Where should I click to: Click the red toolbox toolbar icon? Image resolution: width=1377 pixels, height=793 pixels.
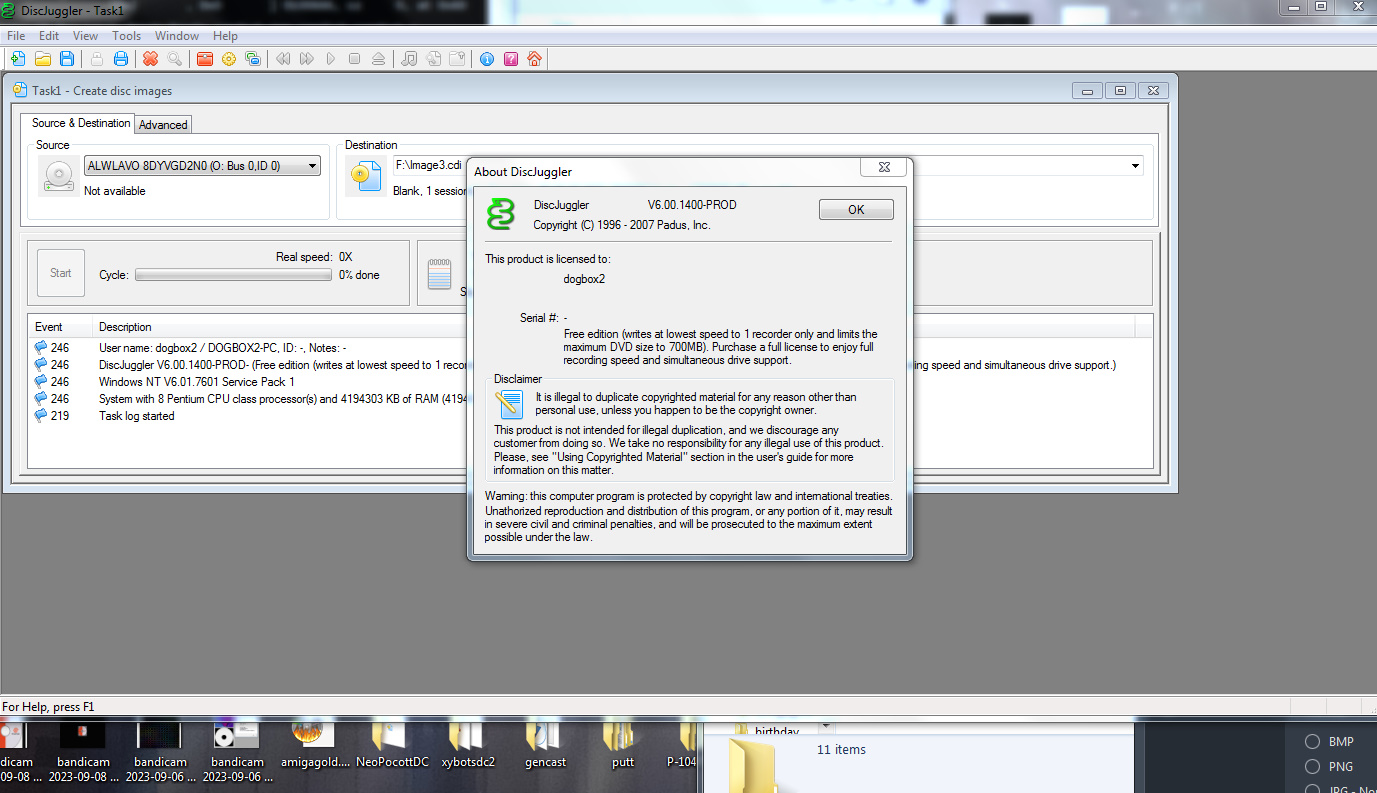[x=205, y=59]
